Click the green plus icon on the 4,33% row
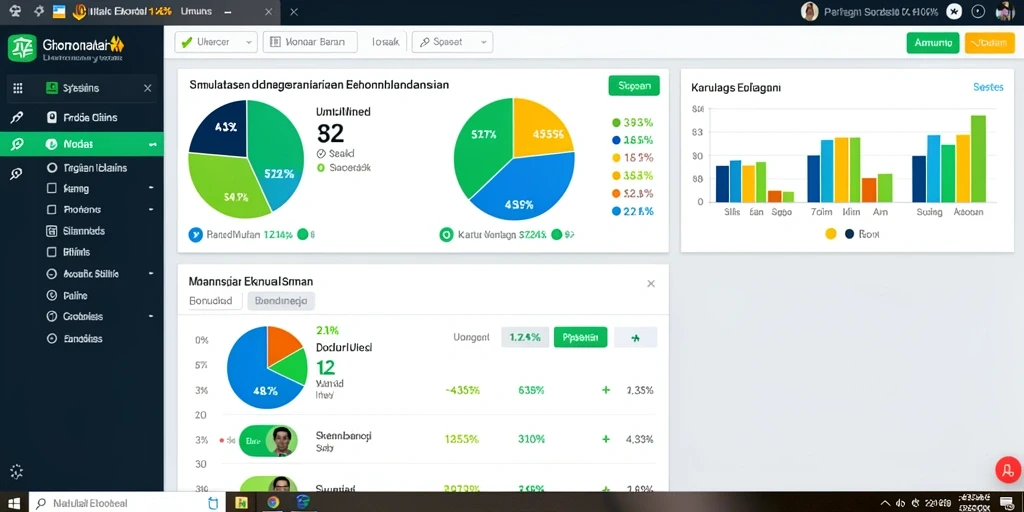1024x512 pixels. point(606,440)
